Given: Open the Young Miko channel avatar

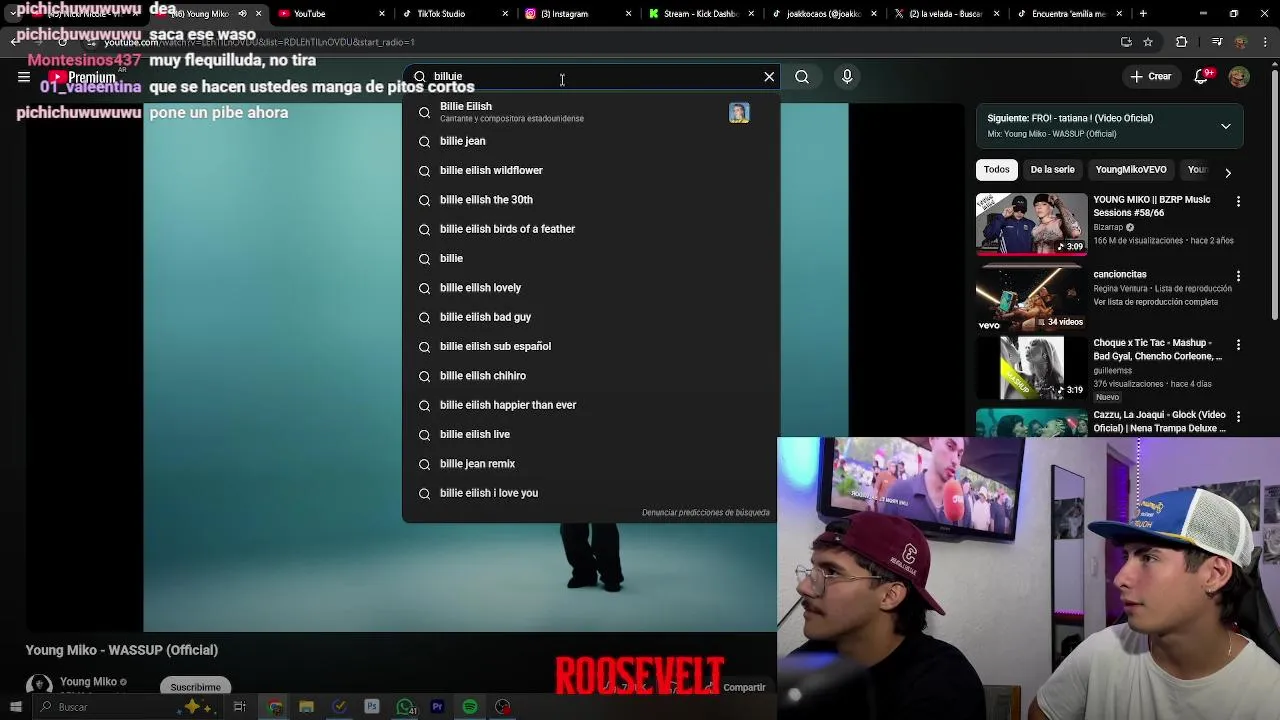Looking at the screenshot, I should pos(39,685).
